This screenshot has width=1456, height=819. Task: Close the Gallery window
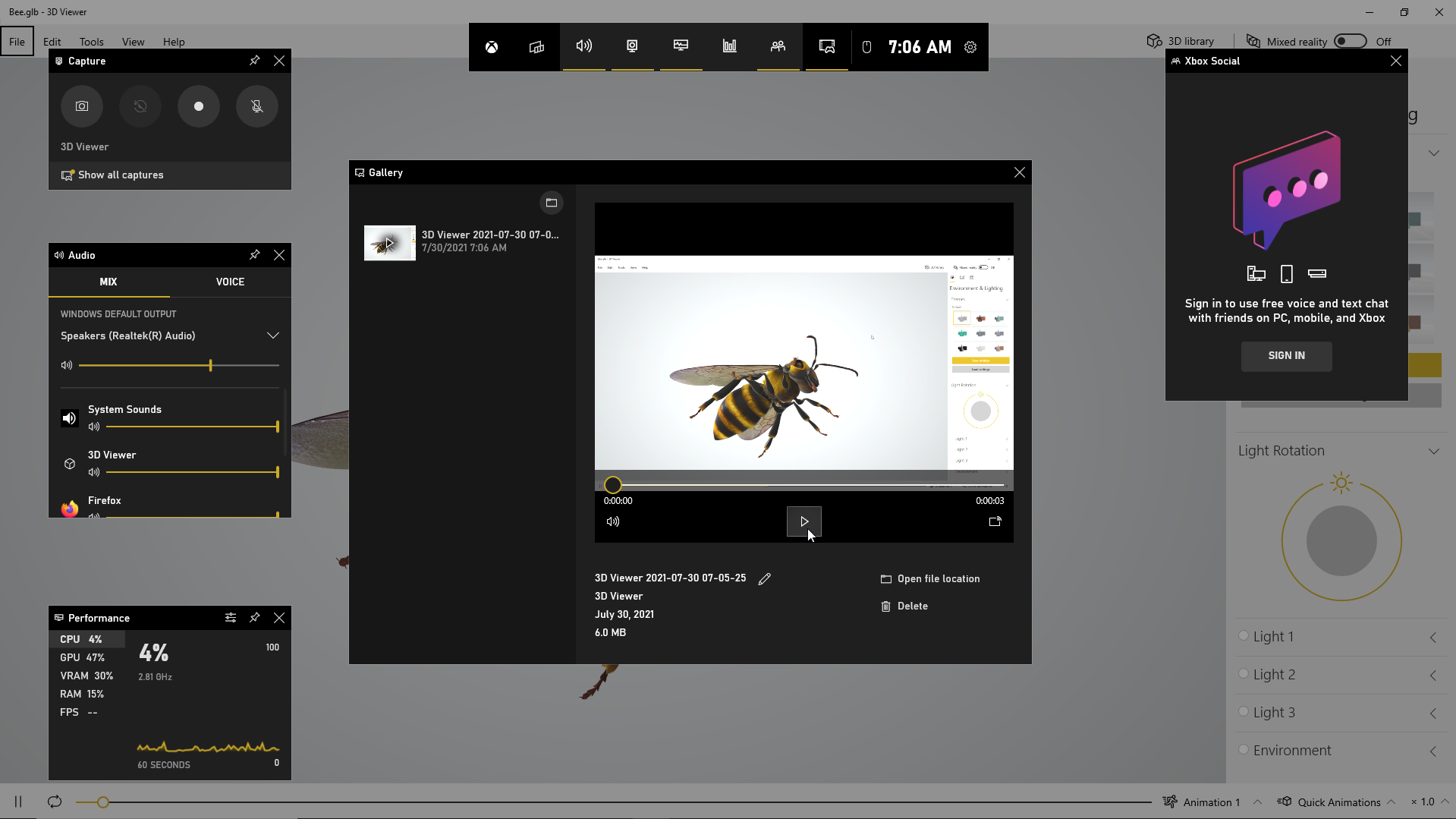tap(1020, 172)
